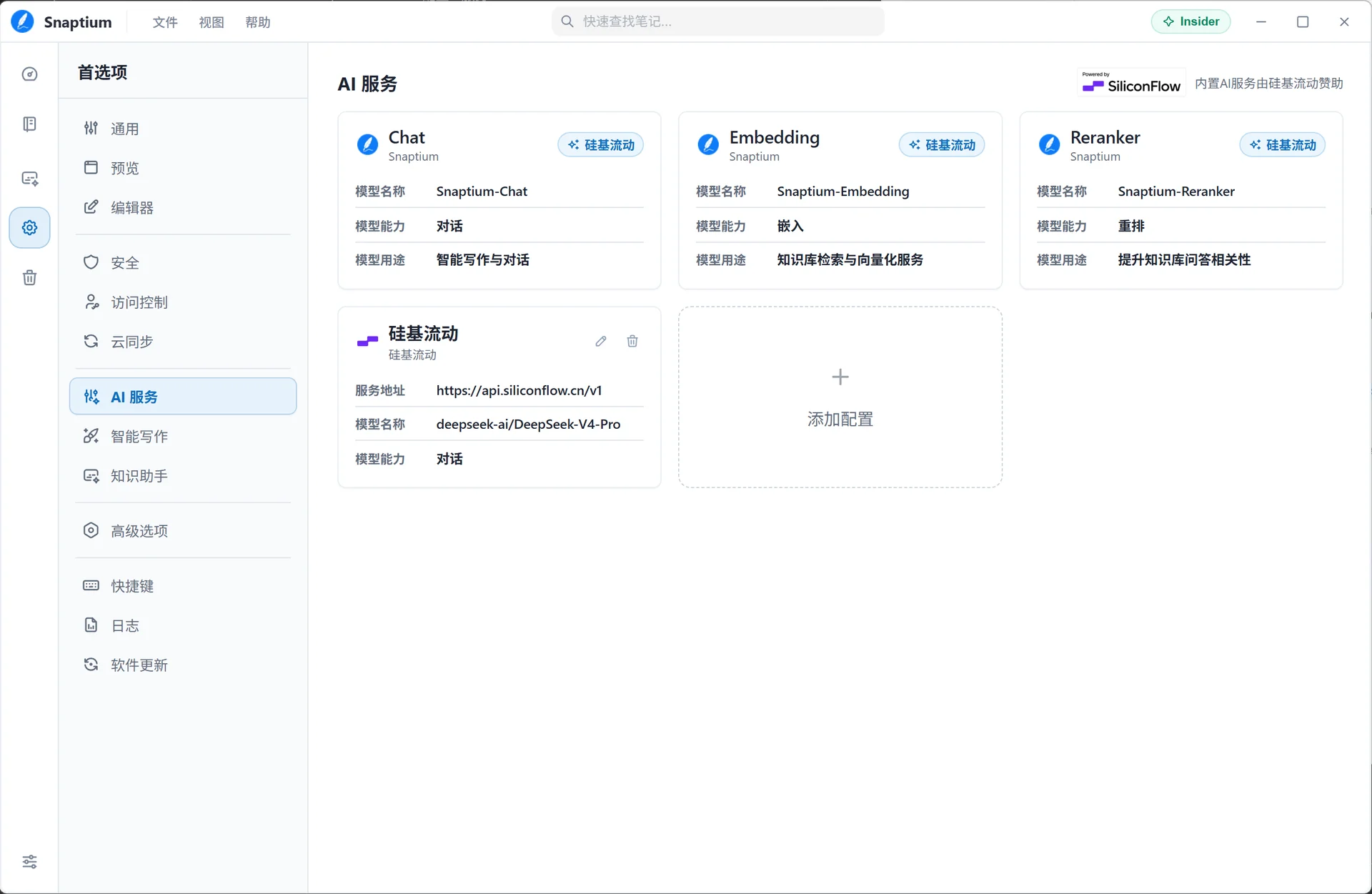Edit the 硅基流动 configuration with pencil icon
1372x894 pixels.
coord(601,342)
